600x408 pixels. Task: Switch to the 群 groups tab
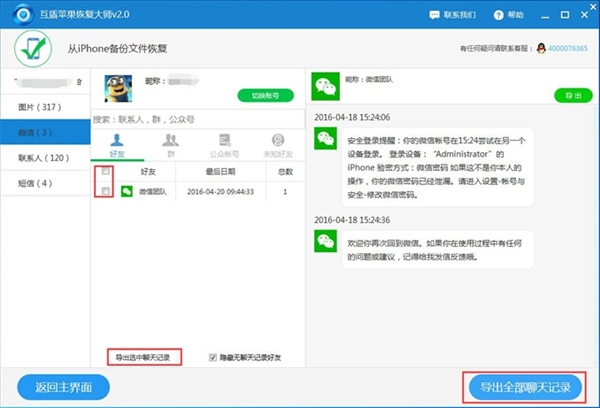pos(171,146)
